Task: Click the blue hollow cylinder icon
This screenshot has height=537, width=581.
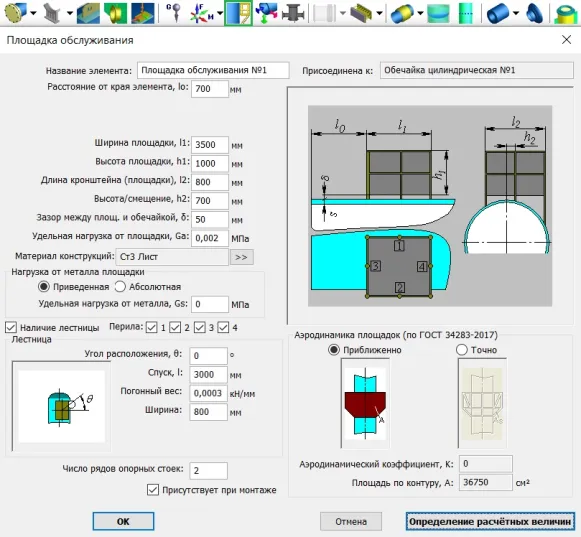Action: pyautogui.click(x=497, y=13)
